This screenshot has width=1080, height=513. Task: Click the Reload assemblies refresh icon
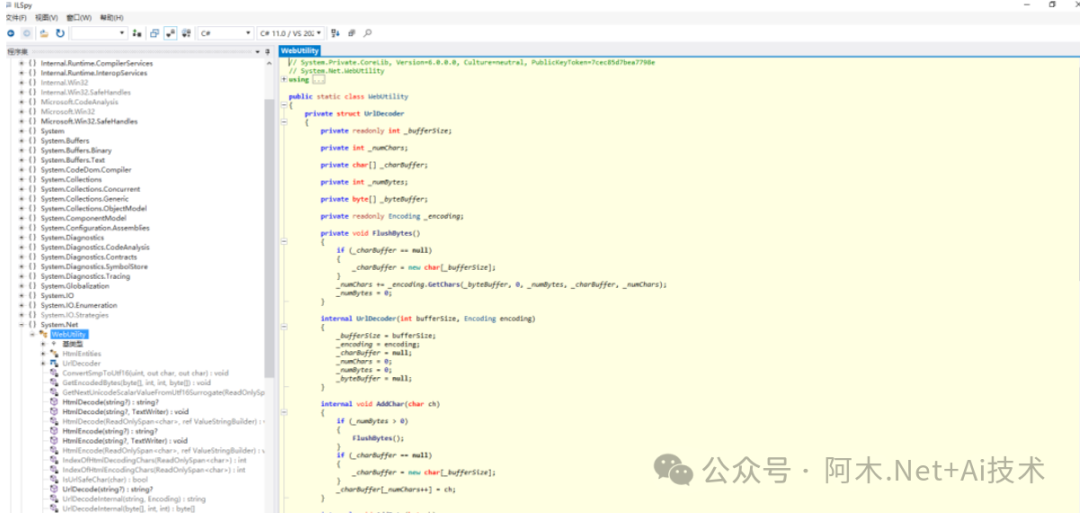click(x=60, y=33)
